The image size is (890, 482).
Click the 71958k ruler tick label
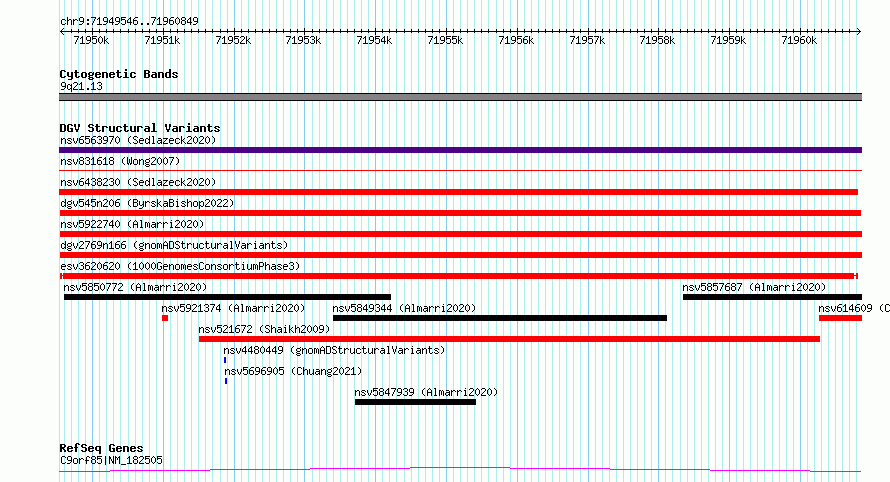657,40
